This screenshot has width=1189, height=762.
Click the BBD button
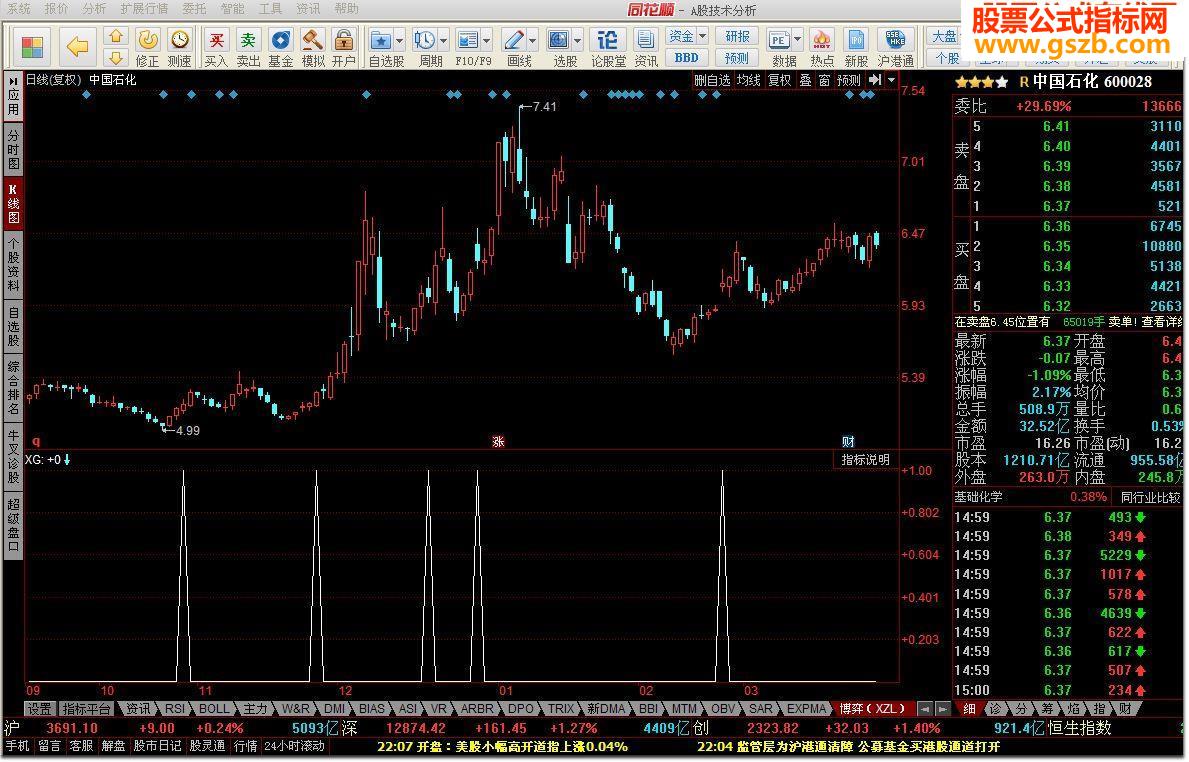coord(686,58)
